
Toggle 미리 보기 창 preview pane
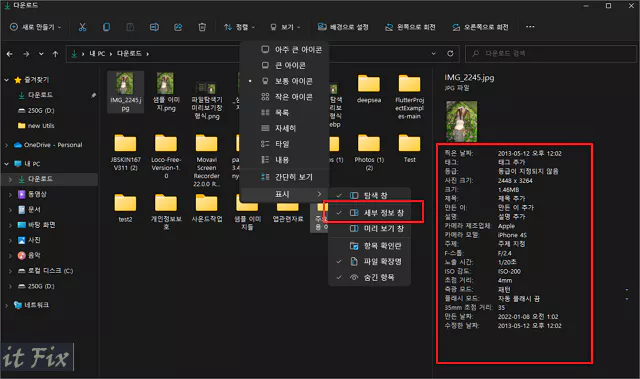click(369, 228)
